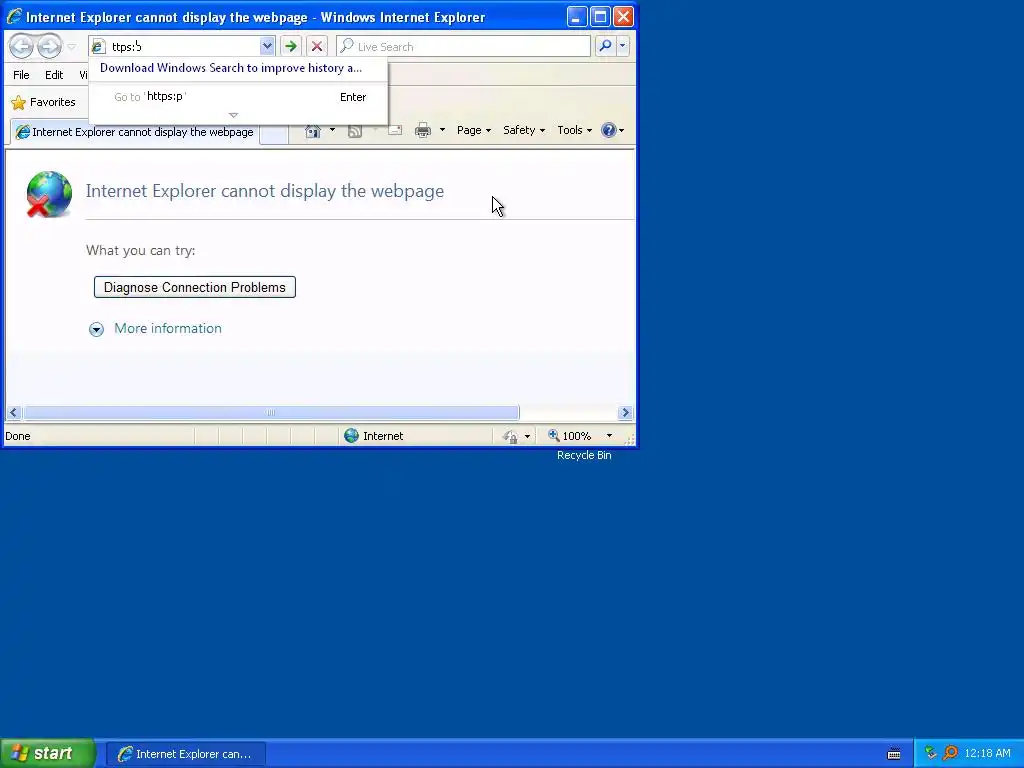Open the recent pages dropdown arrow
The width and height of the screenshot is (1024, 768).
(x=72, y=47)
